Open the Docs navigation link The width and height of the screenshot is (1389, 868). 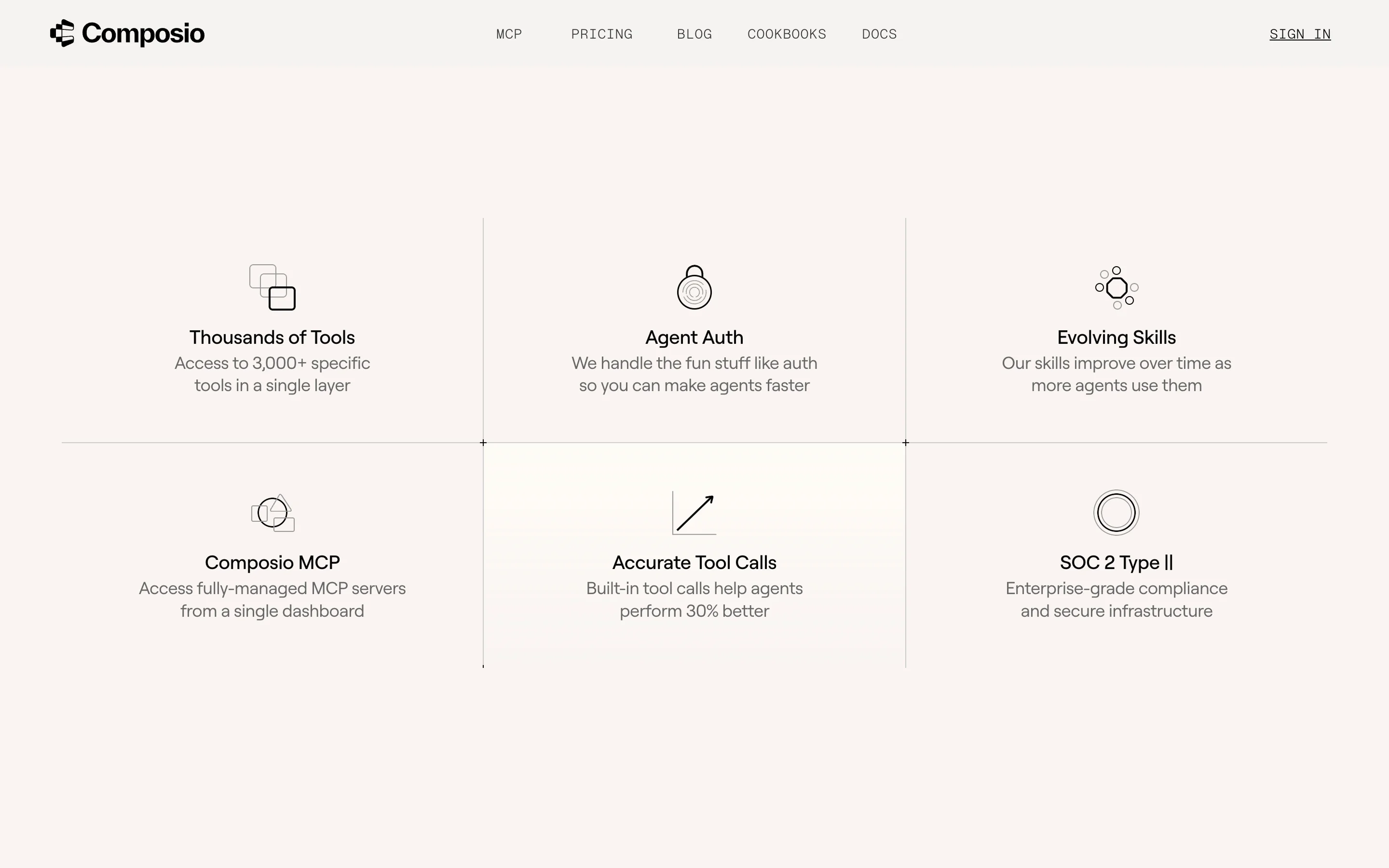879,34
